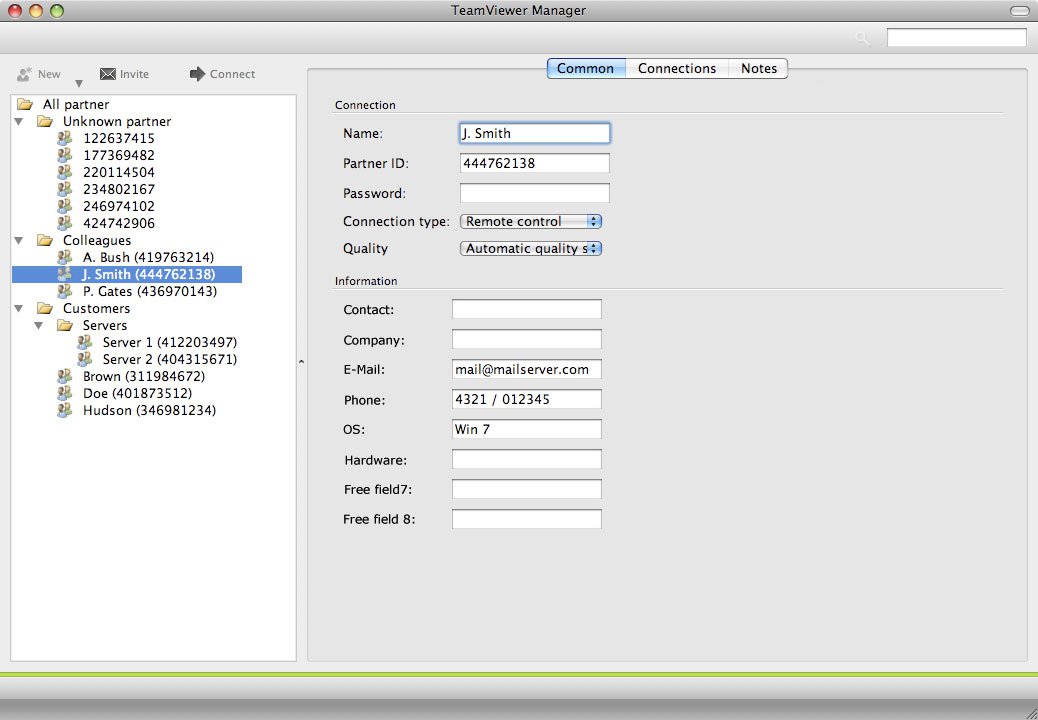Click the Free field 8 input
Image resolution: width=1038 pixels, height=720 pixels.
(x=527, y=519)
